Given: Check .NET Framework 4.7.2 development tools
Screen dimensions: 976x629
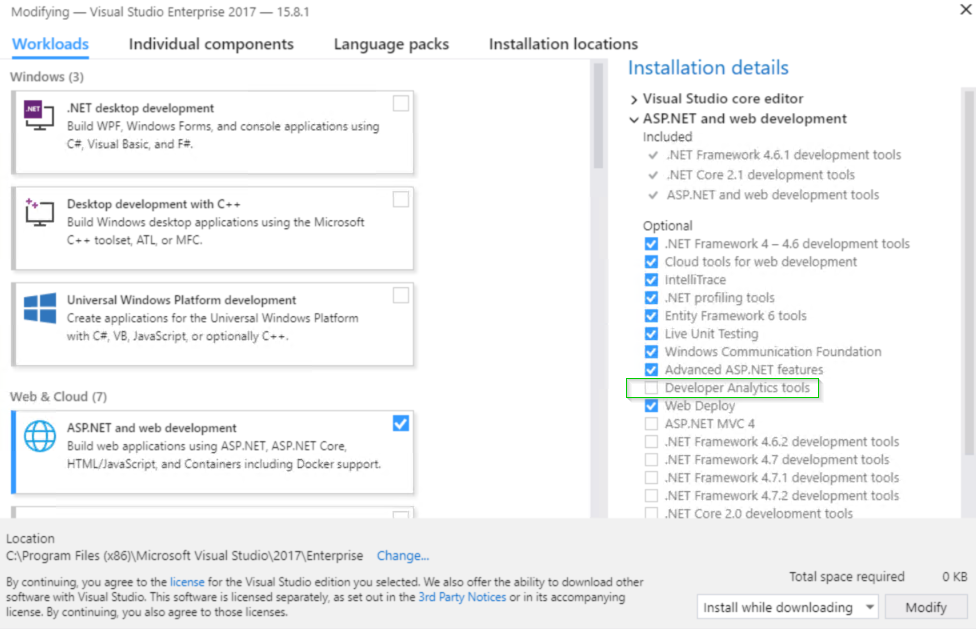Looking at the screenshot, I should [x=651, y=496].
